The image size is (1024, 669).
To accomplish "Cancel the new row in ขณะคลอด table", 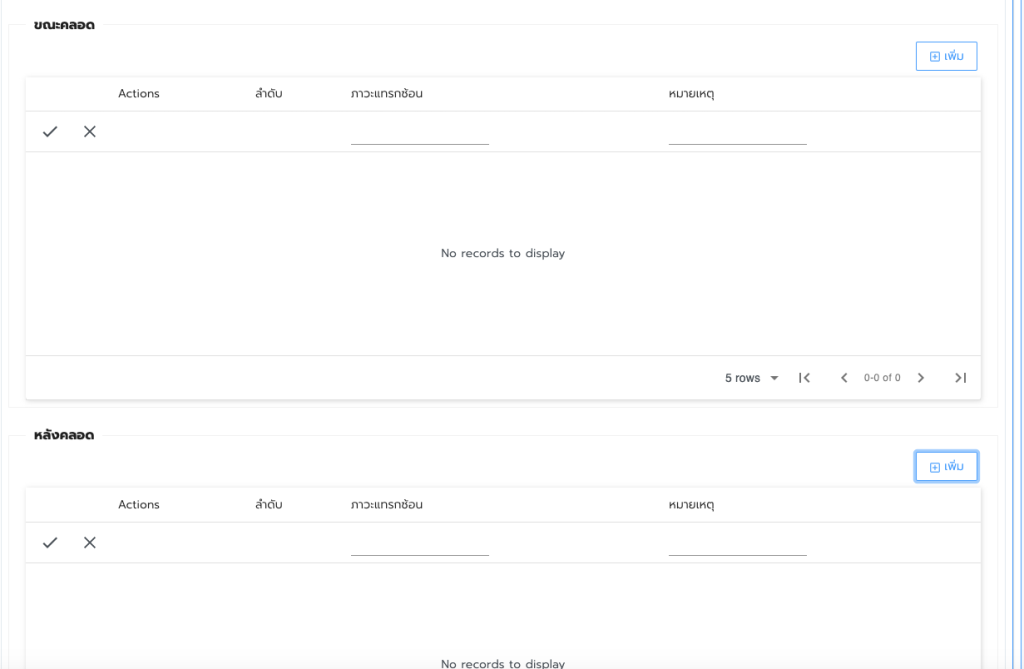I will click(90, 131).
